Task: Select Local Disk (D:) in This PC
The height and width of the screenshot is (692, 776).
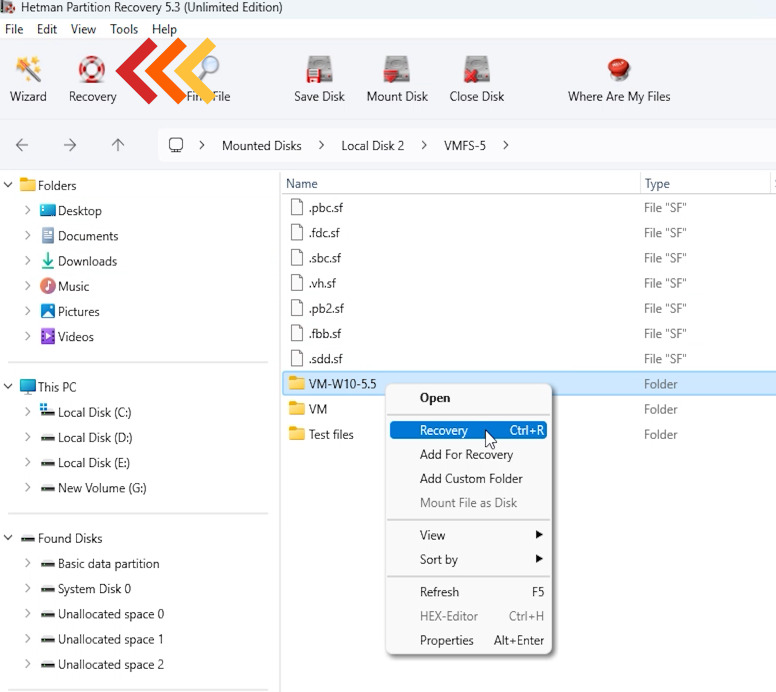Action: (x=95, y=438)
